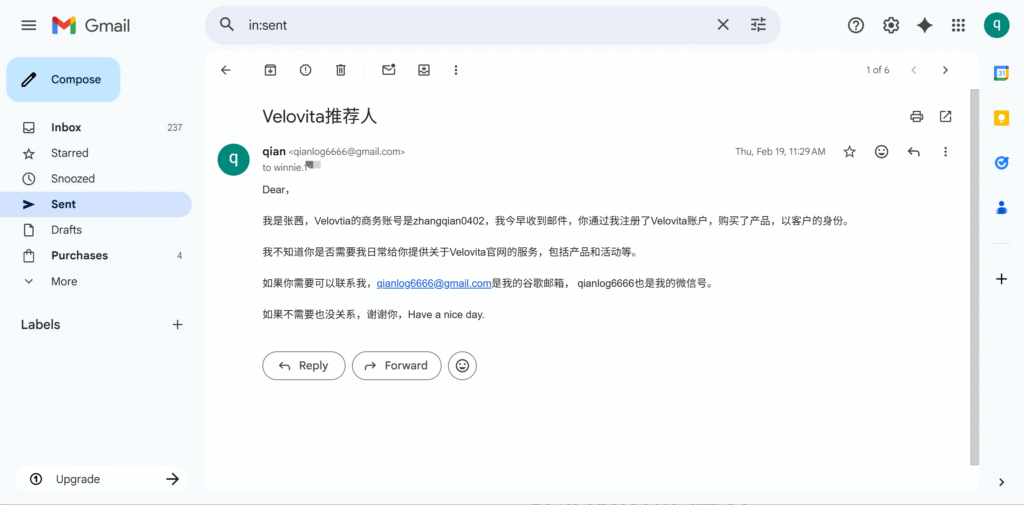1024x505 pixels.
Task: Star this message
Action: point(849,152)
